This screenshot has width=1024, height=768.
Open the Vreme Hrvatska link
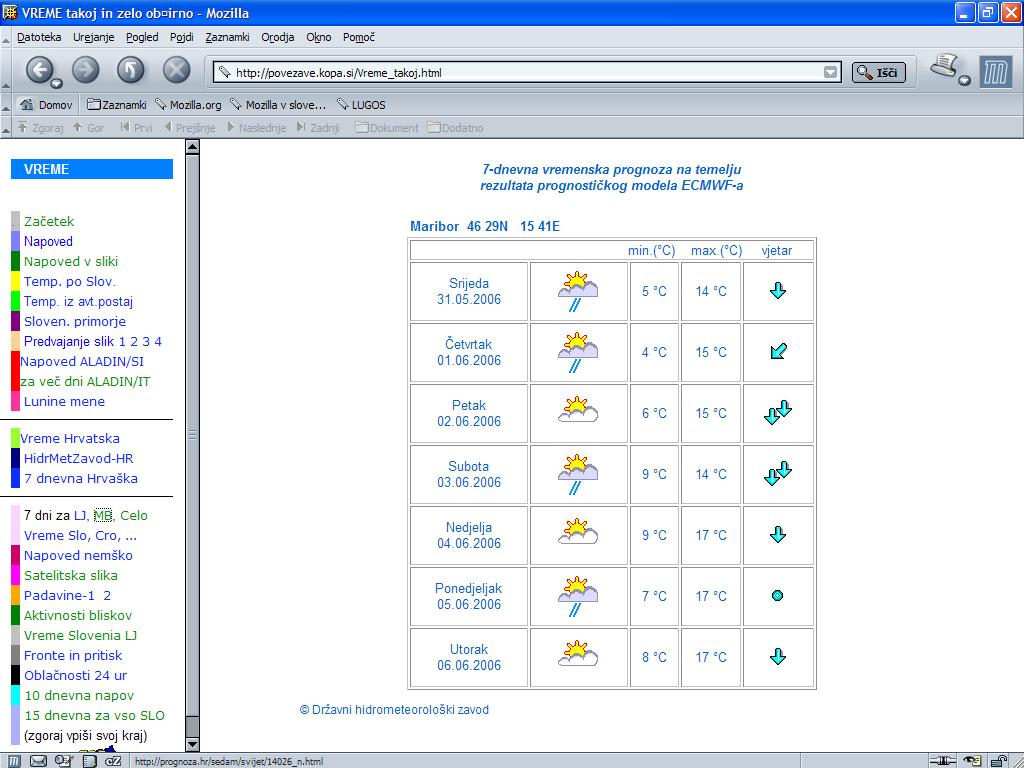[70, 438]
